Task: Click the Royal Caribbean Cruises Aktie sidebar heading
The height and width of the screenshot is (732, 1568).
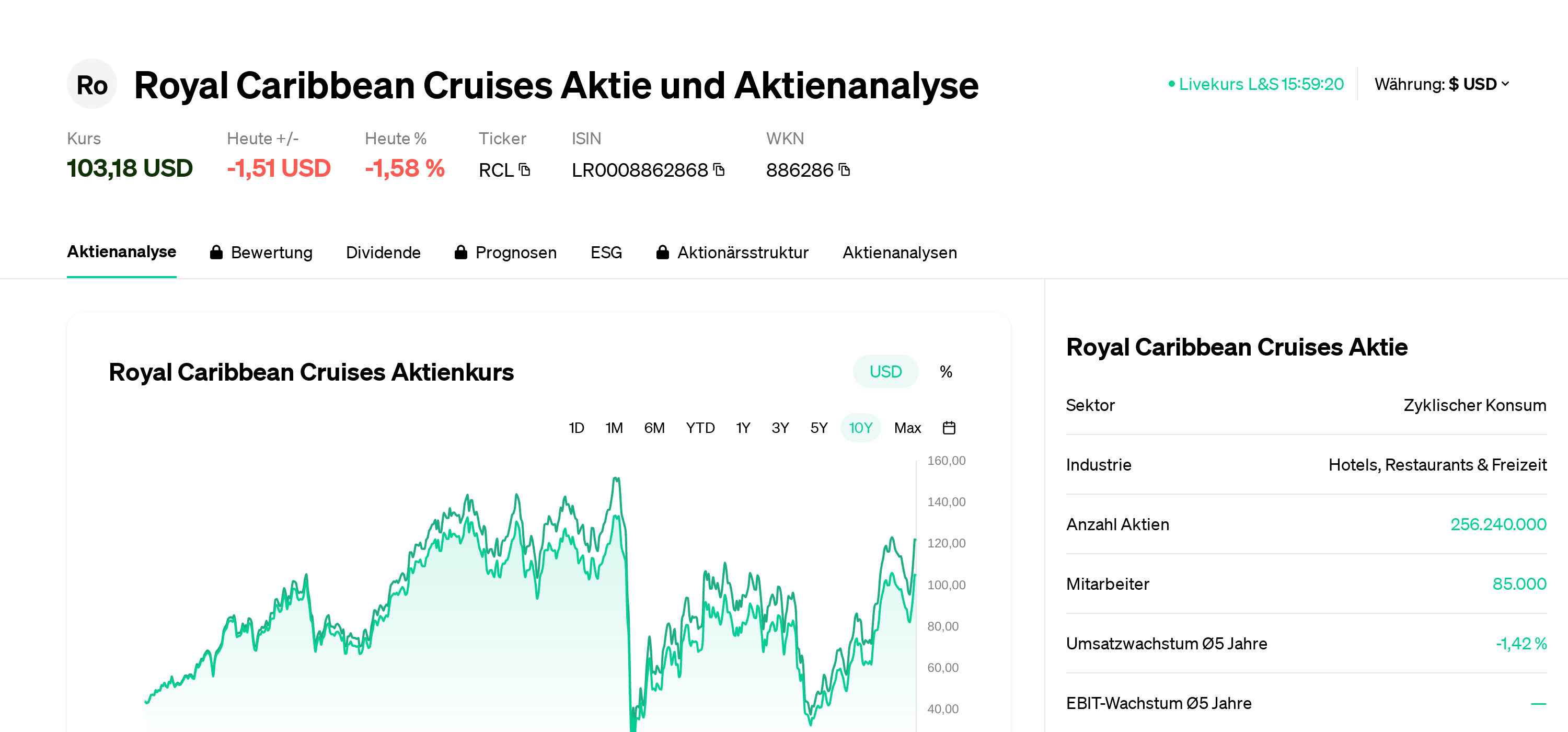Action: click(1236, 347)
